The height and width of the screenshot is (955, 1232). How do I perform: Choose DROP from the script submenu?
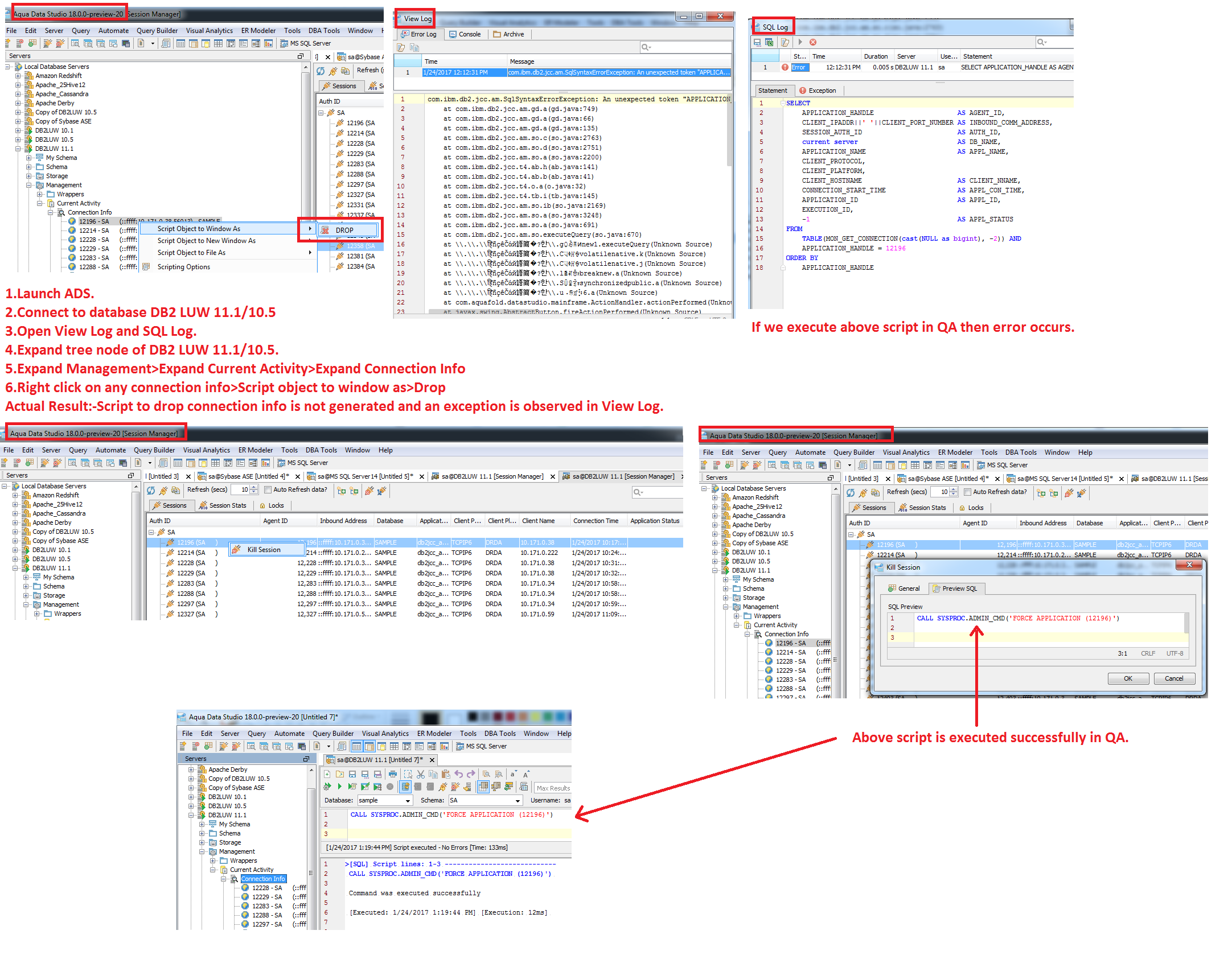[x=344, y=230]
